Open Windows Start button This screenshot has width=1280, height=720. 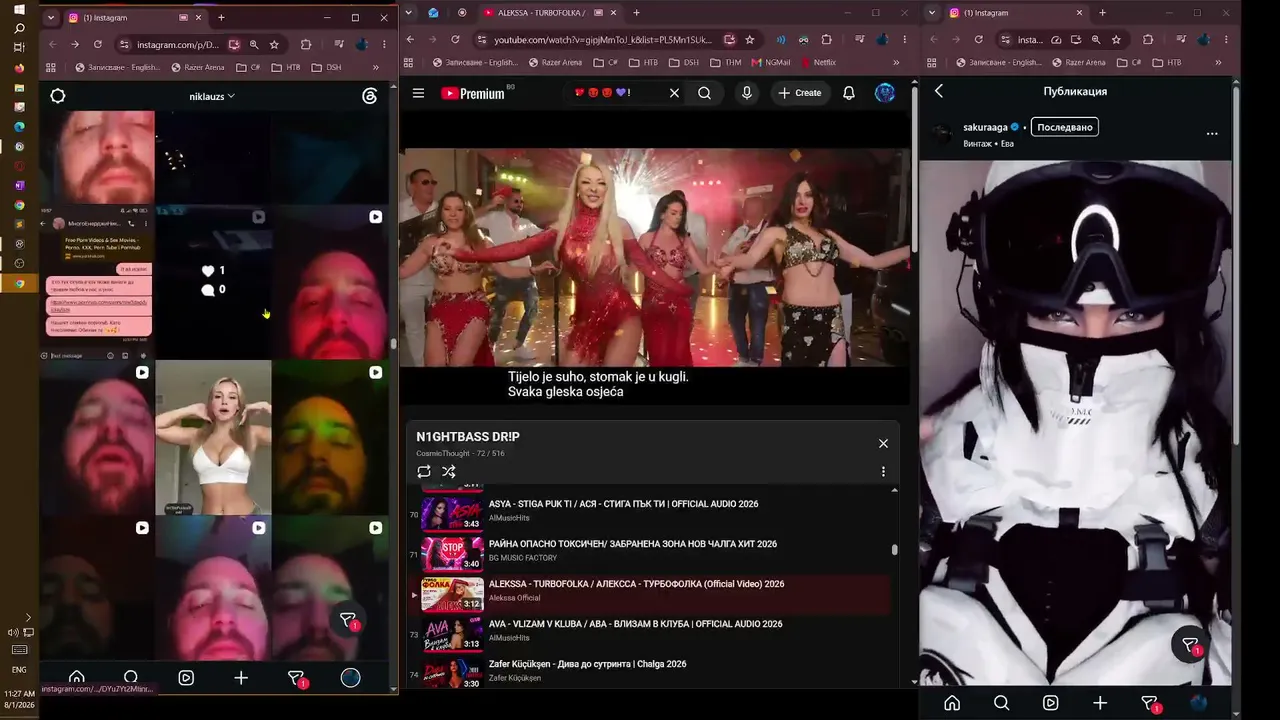click(x=19, y=8)
